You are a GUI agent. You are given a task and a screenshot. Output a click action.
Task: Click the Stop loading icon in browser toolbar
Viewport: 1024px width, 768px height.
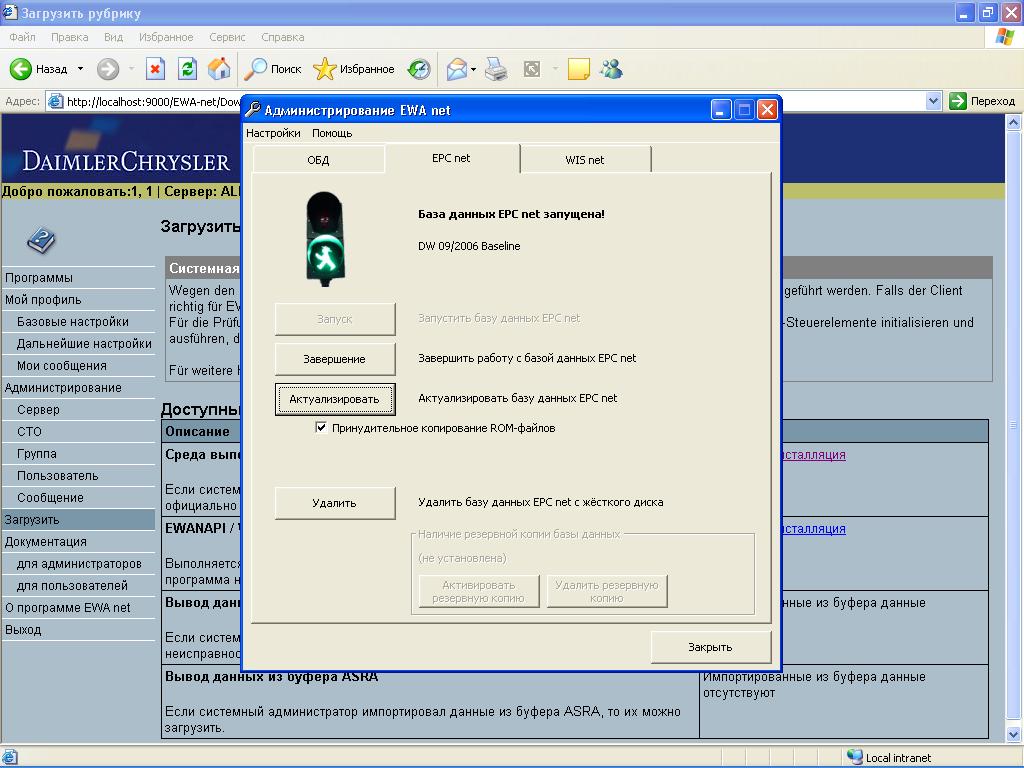[155, 69]
